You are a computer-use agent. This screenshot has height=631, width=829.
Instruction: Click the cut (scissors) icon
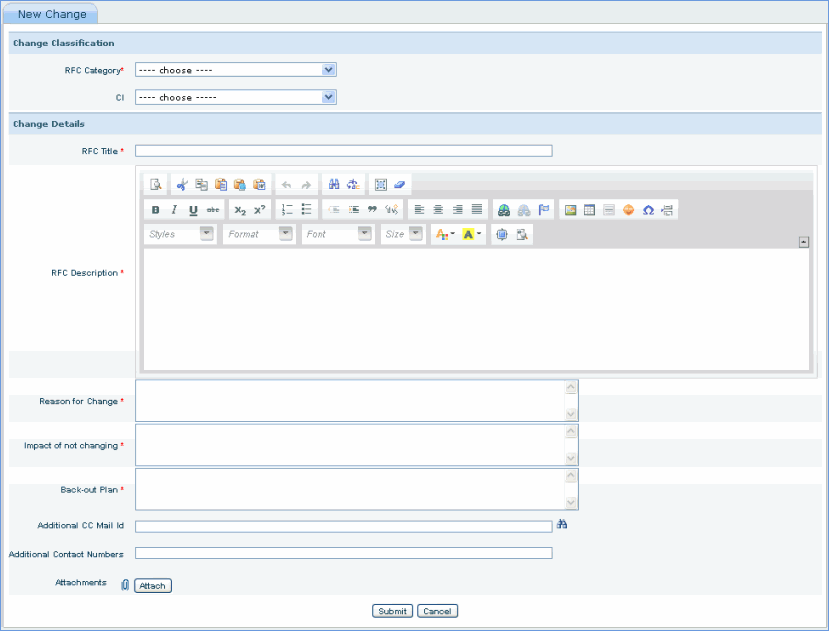[182, 185]
